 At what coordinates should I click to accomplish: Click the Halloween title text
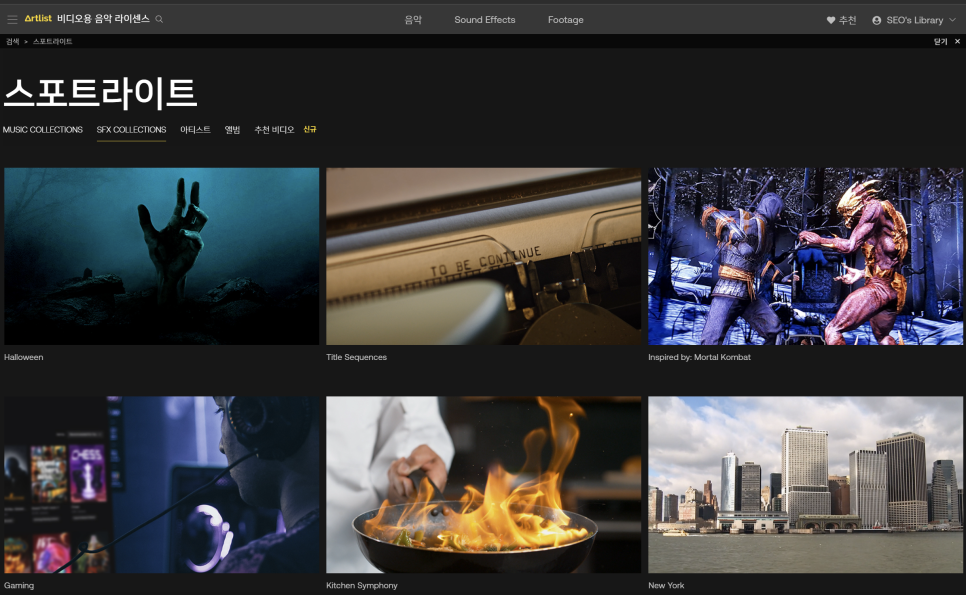[x=23, y=357]
